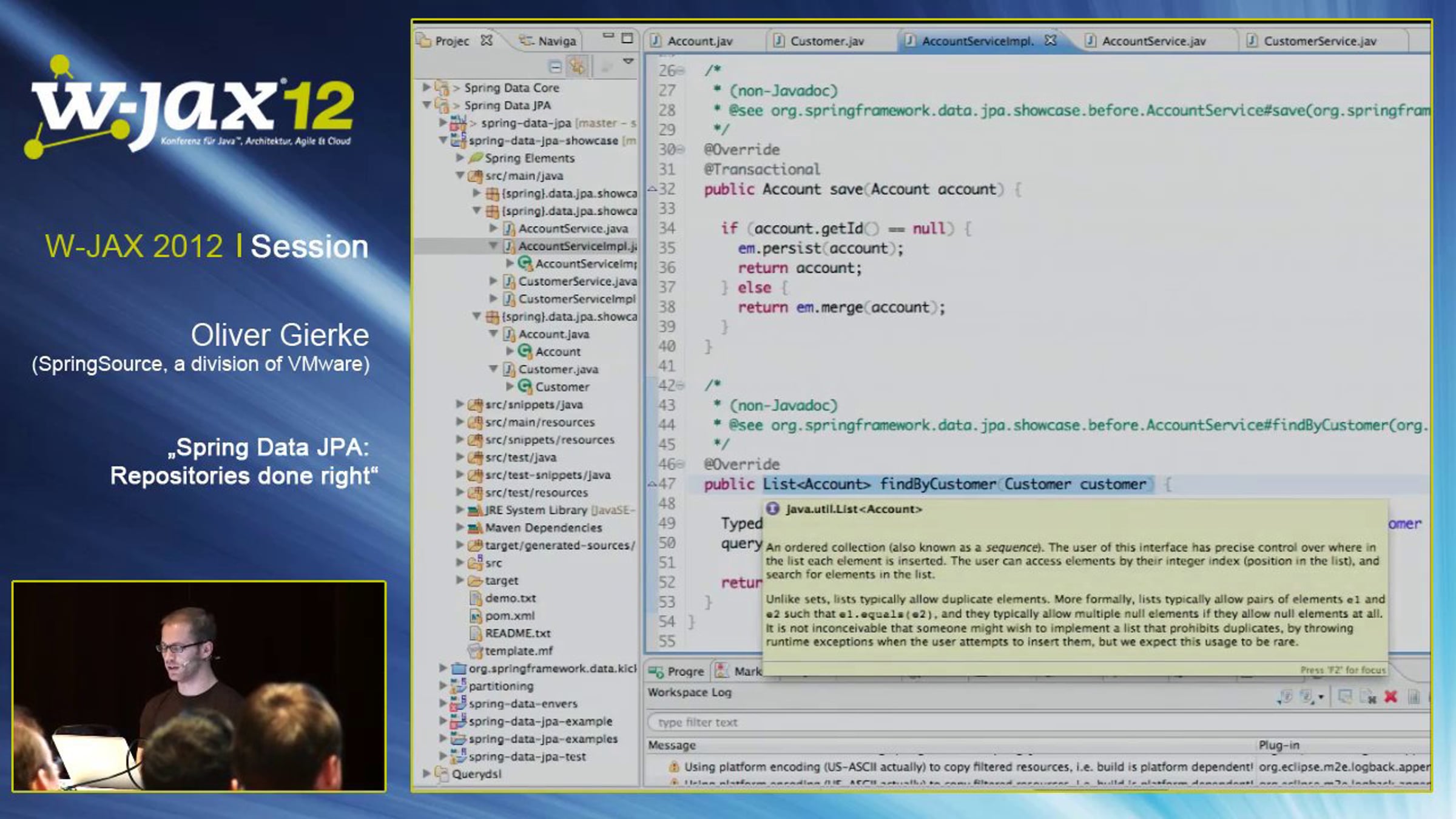Click the red delete log icon

(x=1390, y=696)
